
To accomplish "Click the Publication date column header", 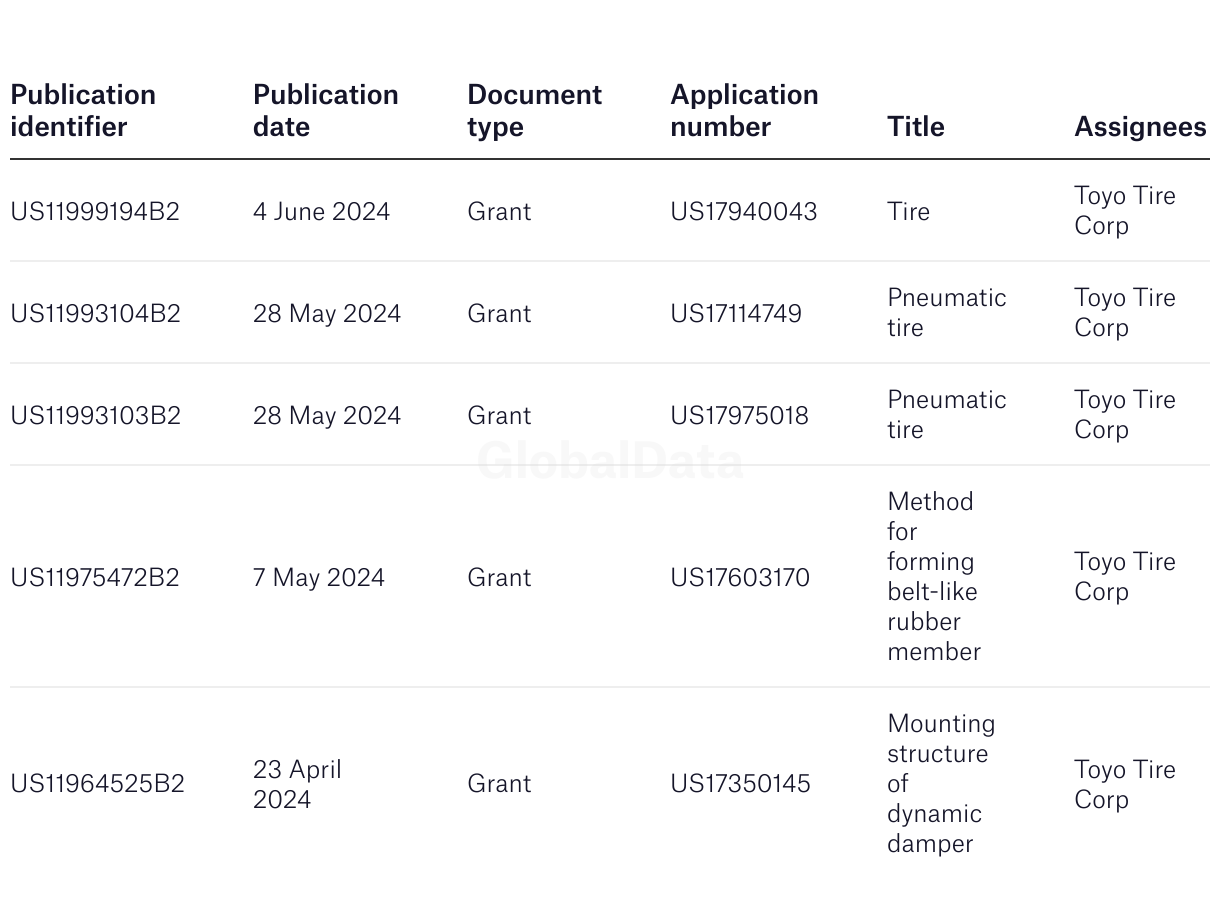I will click(x=326, y=111).
